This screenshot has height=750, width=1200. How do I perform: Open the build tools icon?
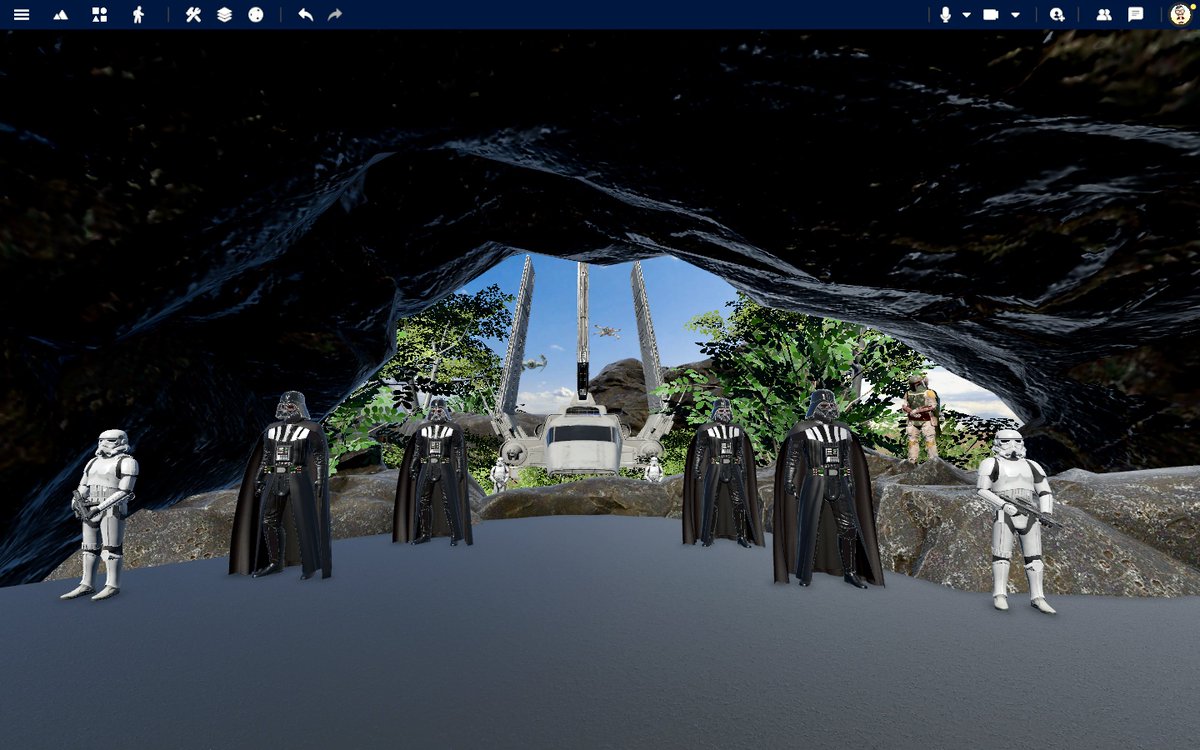[x=194, y=15]
